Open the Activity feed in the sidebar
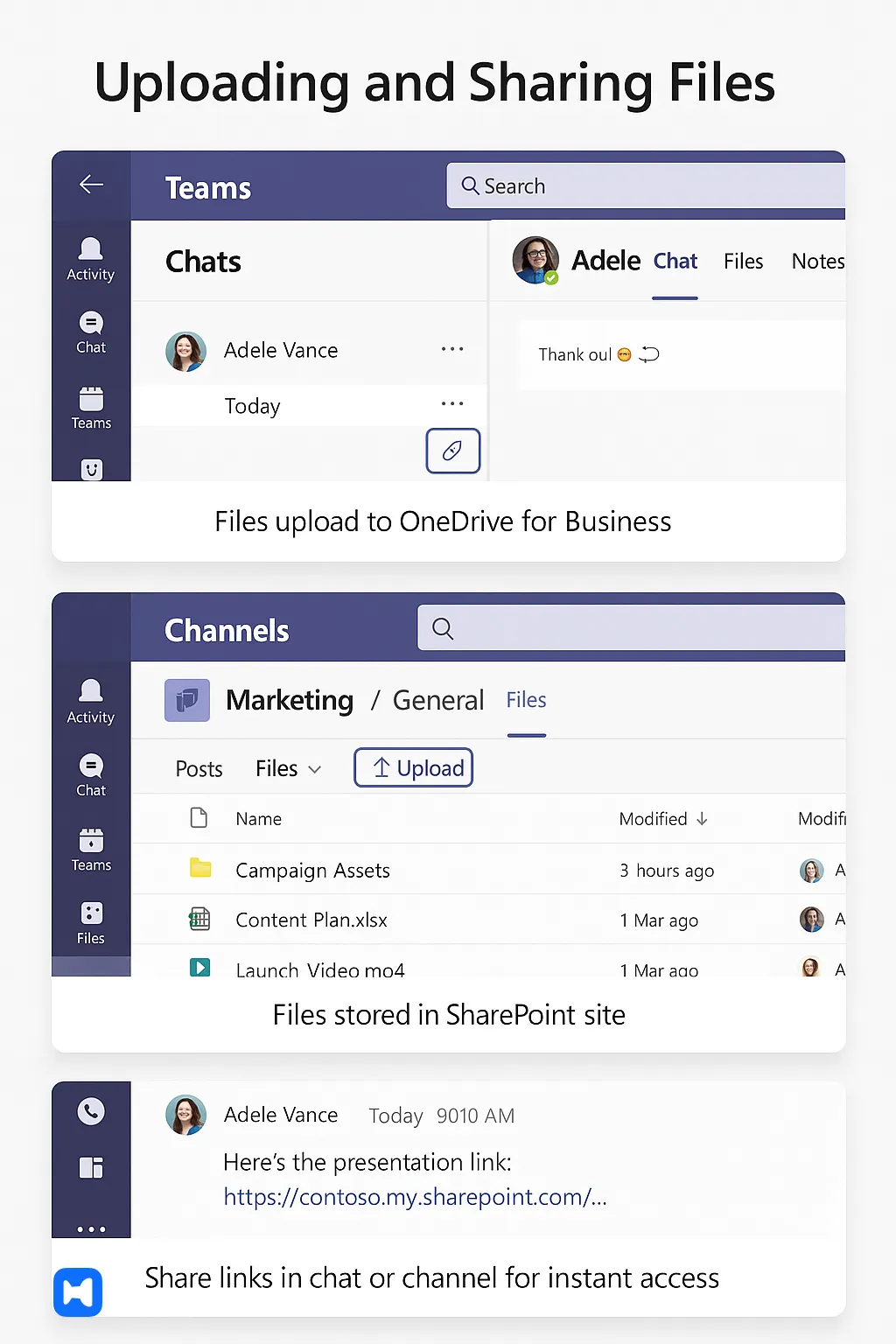Image resolution: width=896 pixels, height=1344 pixels. 90,259
